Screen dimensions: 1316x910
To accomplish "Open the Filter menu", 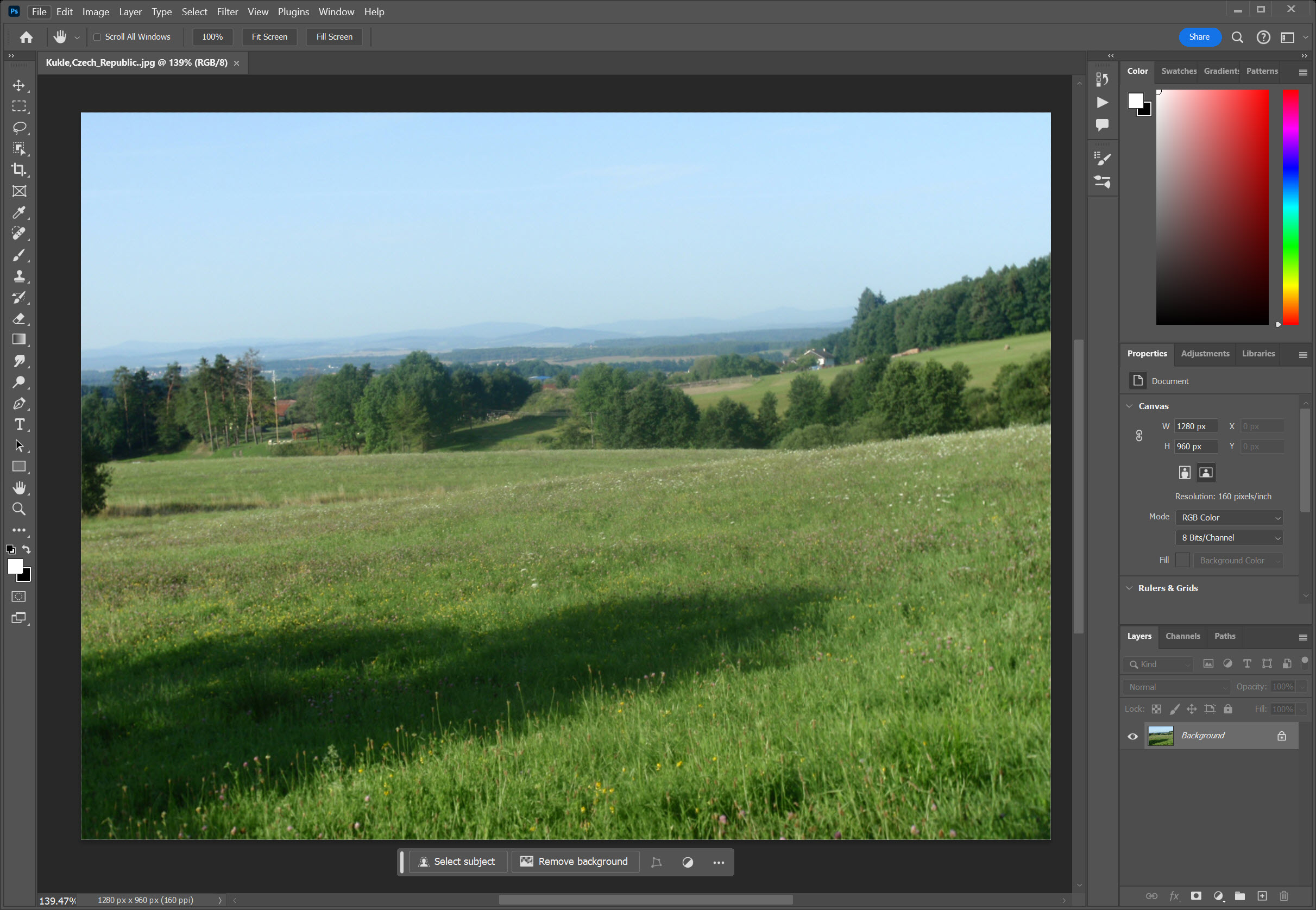I will point(227,12).
